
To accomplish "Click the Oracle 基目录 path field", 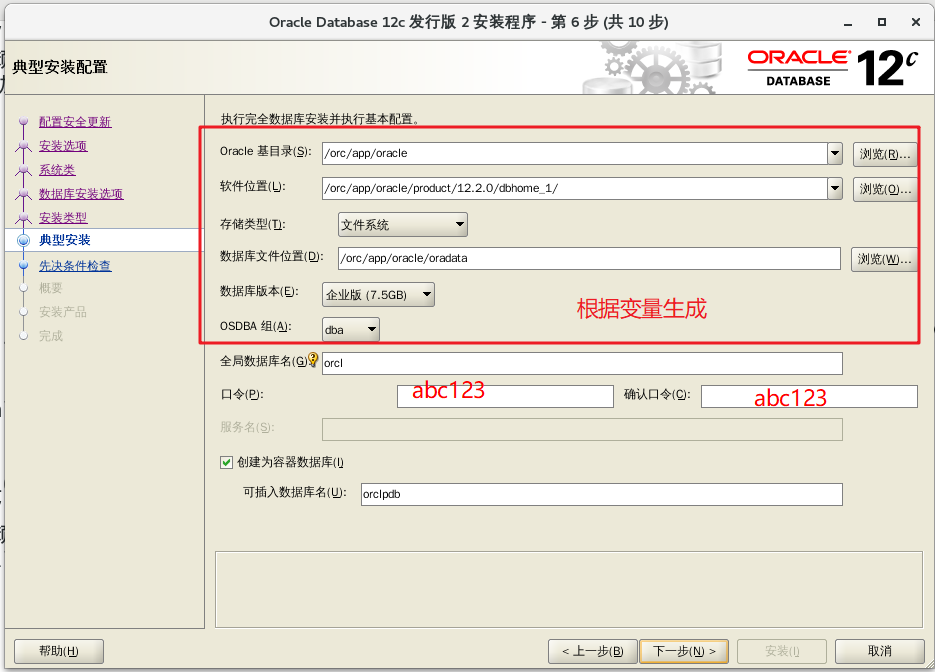I will pos(574,153).
